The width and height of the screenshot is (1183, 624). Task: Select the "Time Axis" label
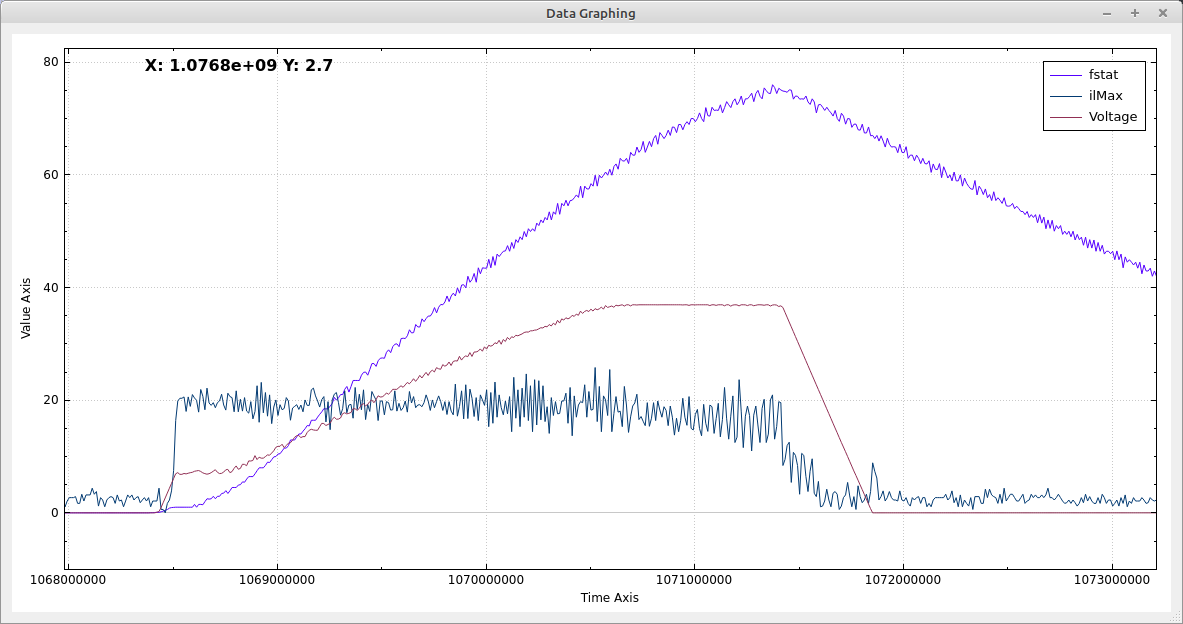609,598
